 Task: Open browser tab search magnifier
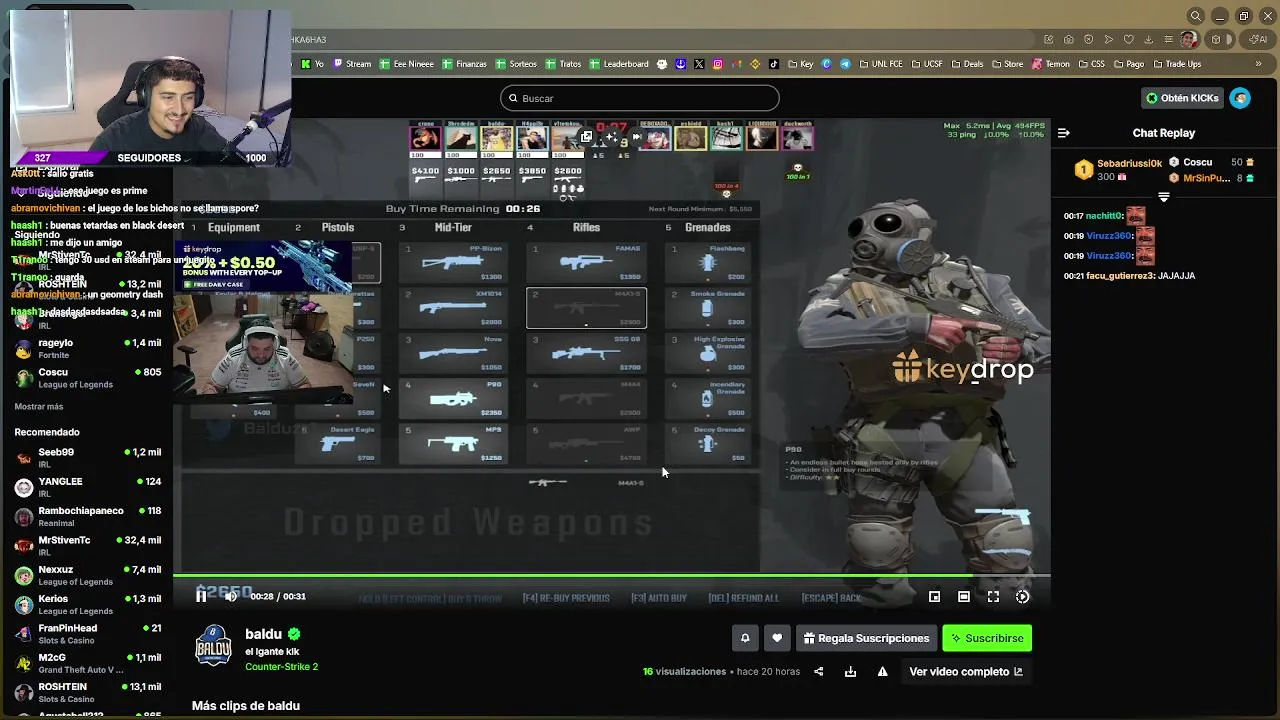click(1195, 16)
